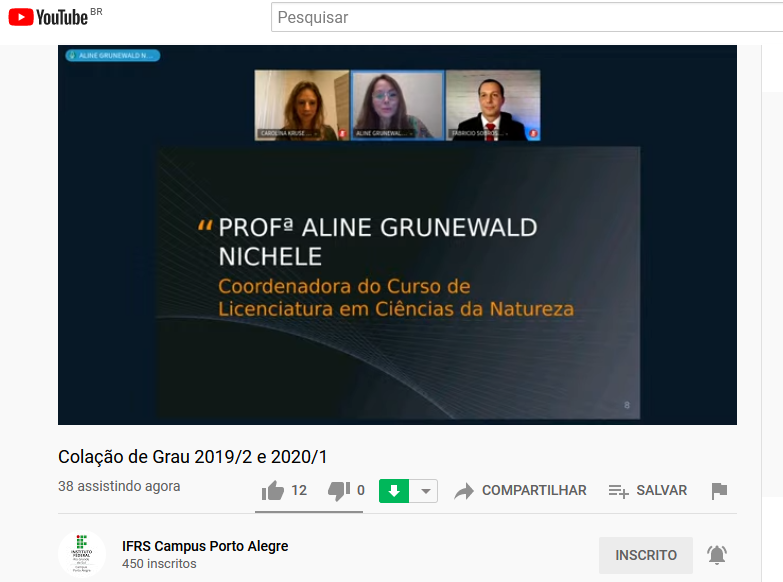Click the video title Colação de Grau

pyautogui.click(x=193, y=457)
